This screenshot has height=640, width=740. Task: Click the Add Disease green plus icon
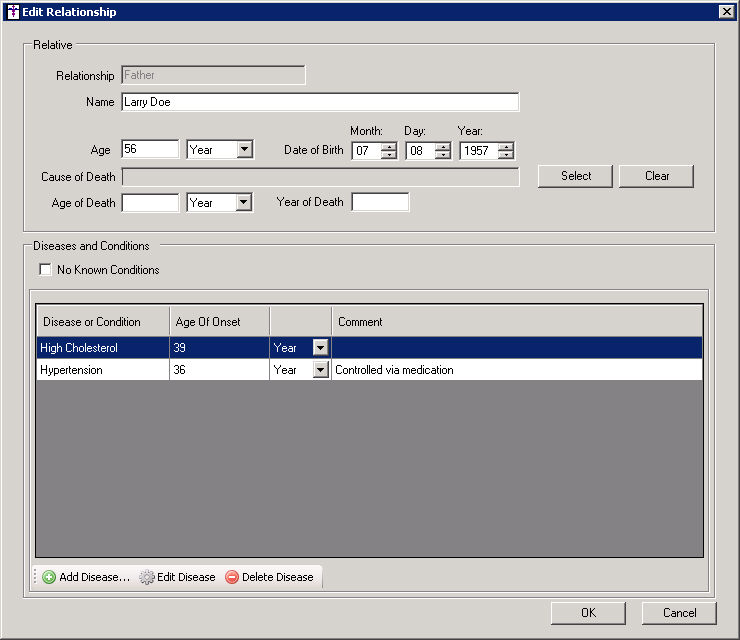(x=49, y=577)
